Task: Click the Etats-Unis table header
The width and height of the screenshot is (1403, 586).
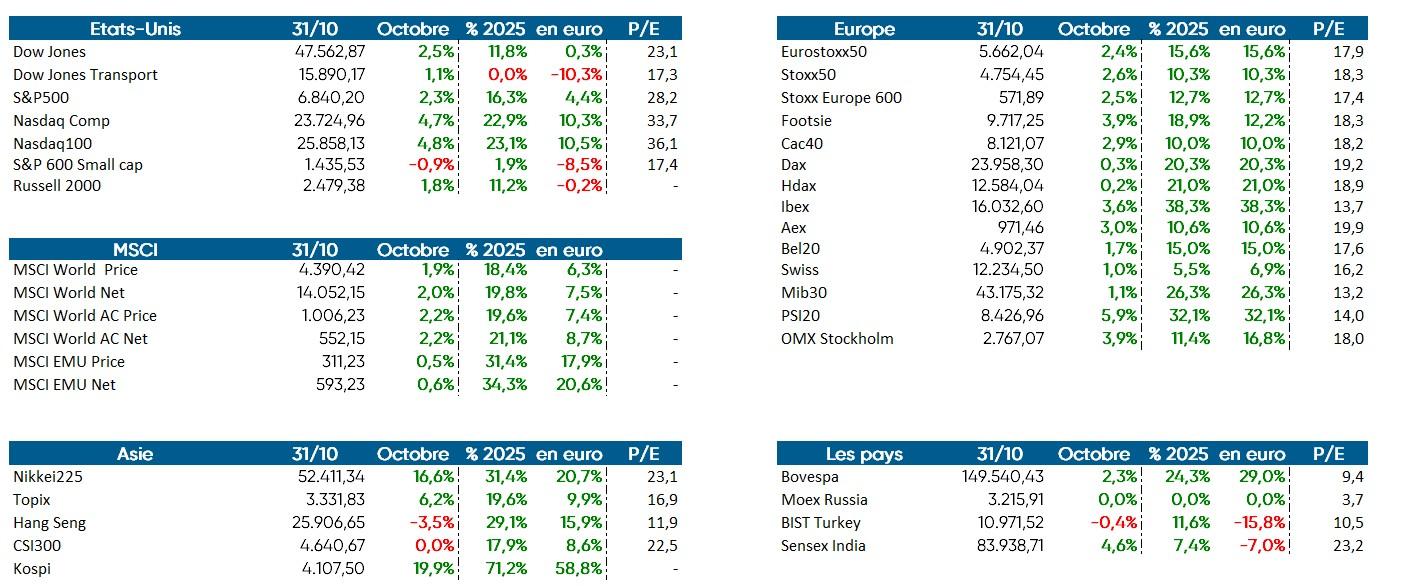Action: pos(136,29)
